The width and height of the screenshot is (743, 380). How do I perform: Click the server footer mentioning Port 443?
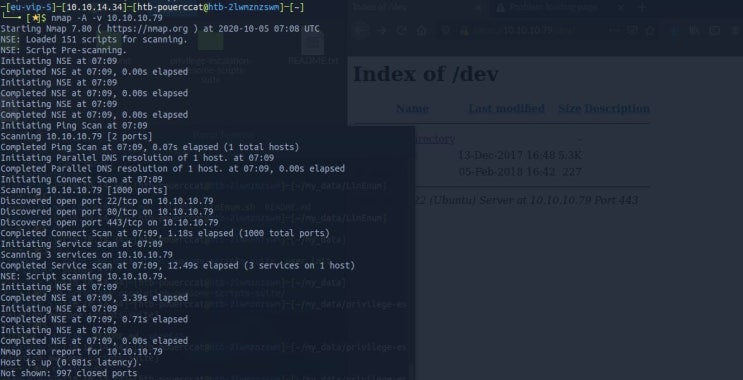[526, 200]
